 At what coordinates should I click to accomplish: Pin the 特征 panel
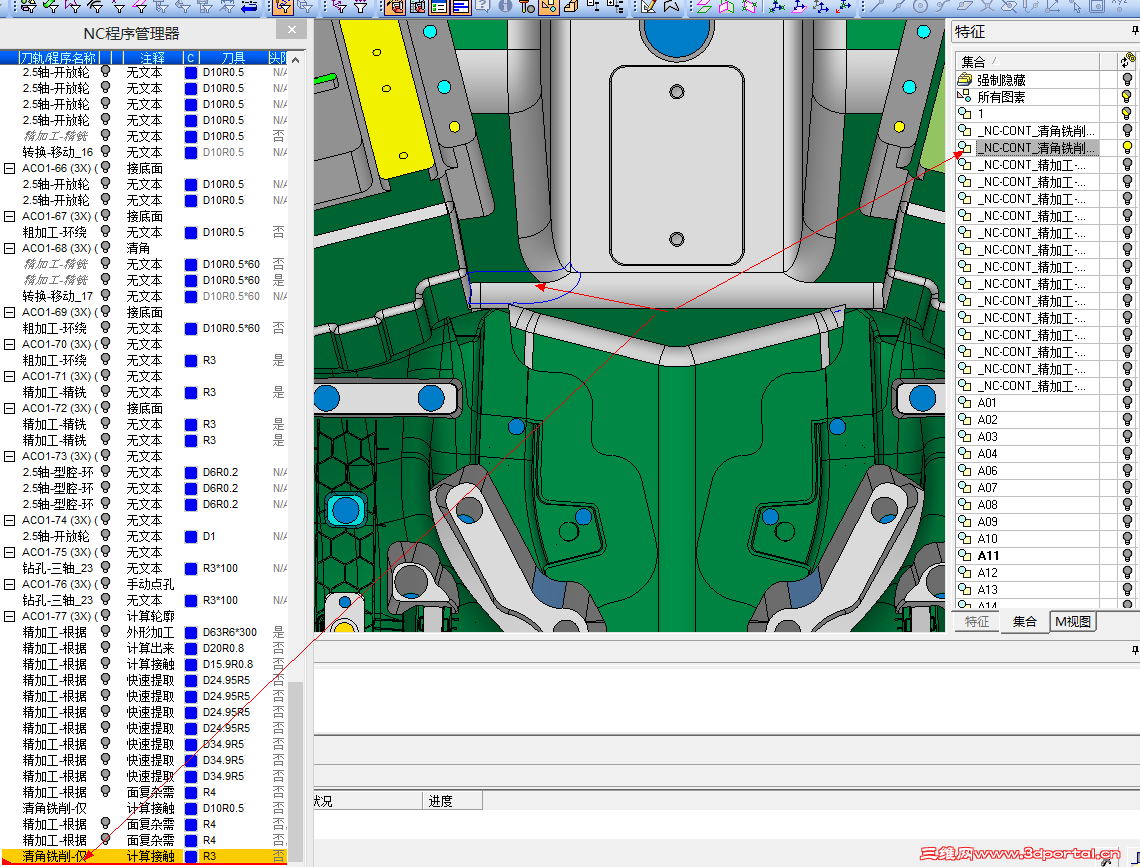[1134, 31]
